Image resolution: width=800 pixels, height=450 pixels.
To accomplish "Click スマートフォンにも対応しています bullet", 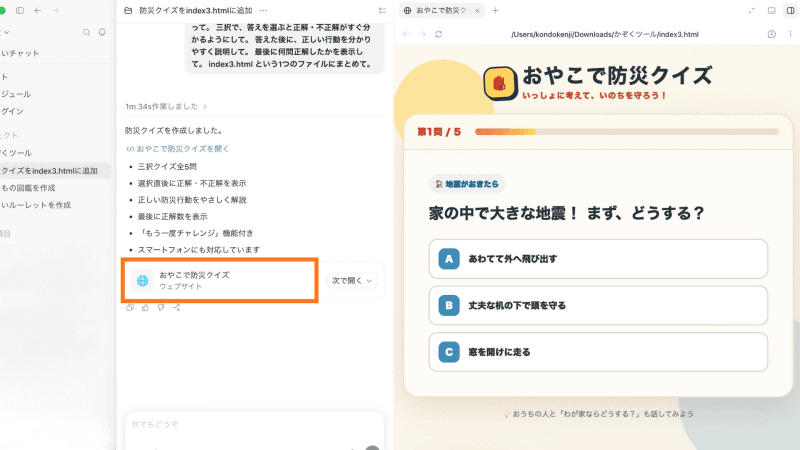I will coord(199,249).
